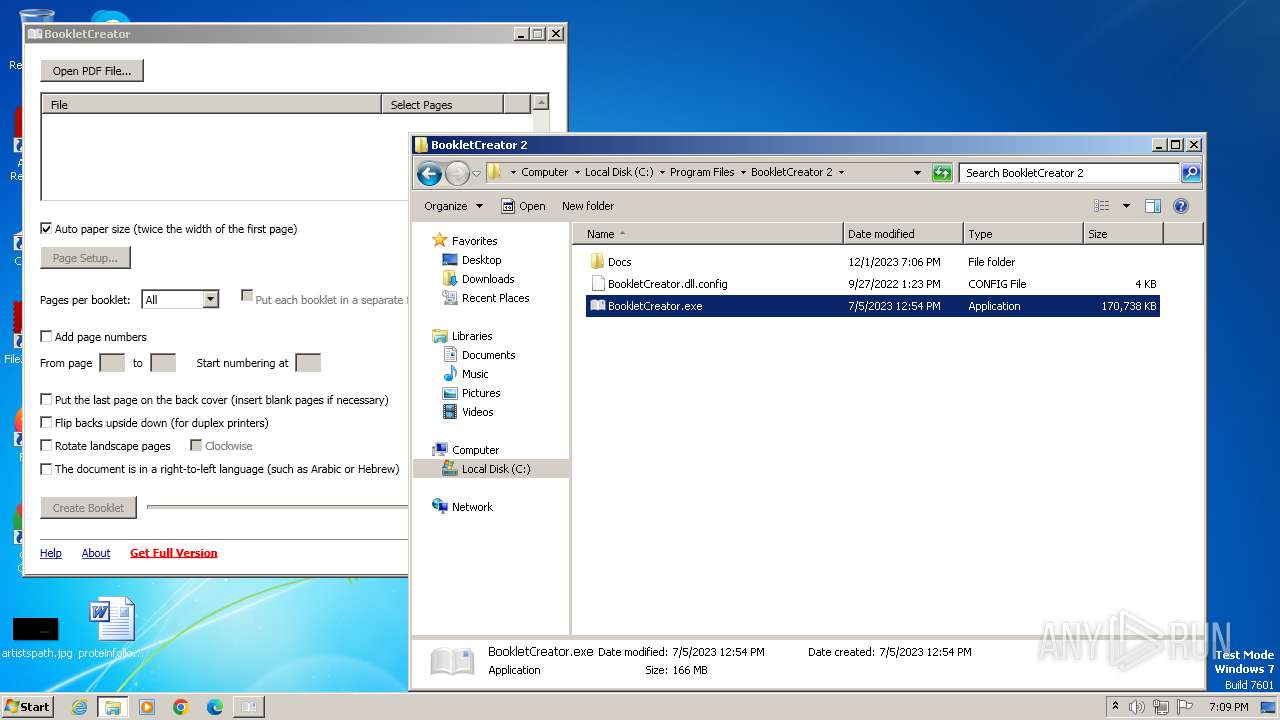Expand the Organize menu dropdown
Screen dimensions: 1280x720
[453, 206]
